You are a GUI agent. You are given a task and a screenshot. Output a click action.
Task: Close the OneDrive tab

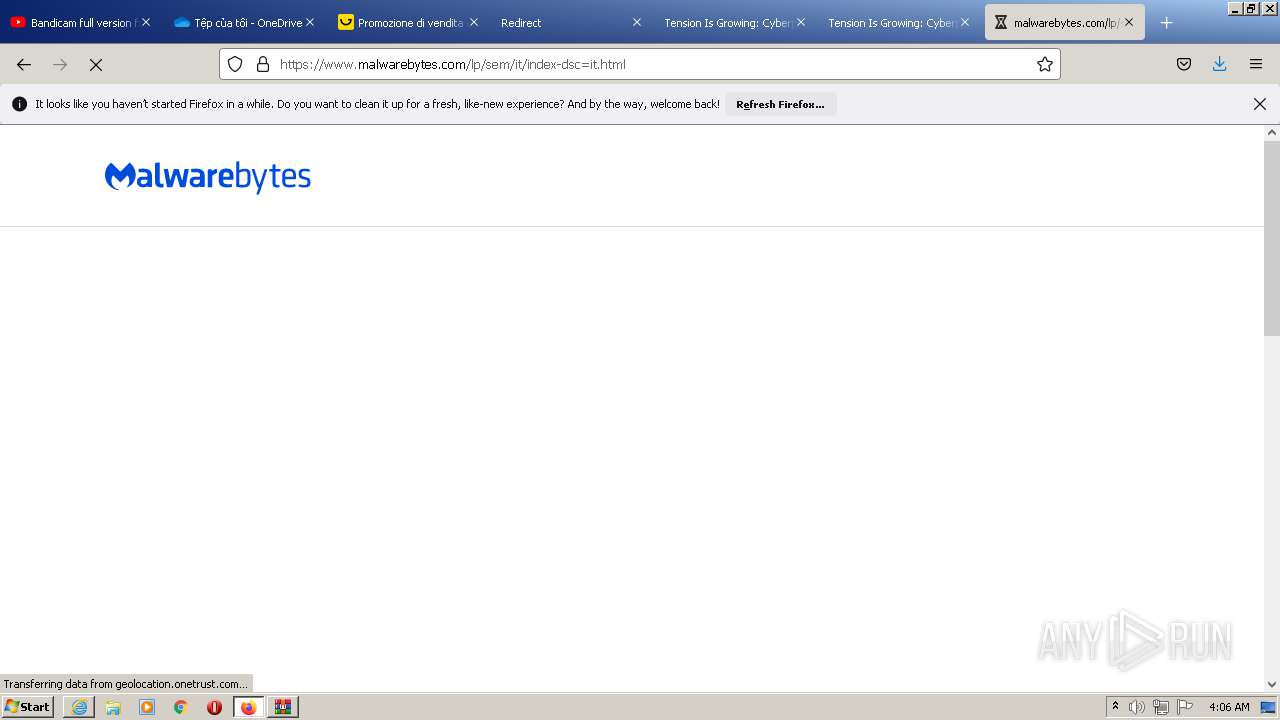pyautogui.click(x=310, y=22)
